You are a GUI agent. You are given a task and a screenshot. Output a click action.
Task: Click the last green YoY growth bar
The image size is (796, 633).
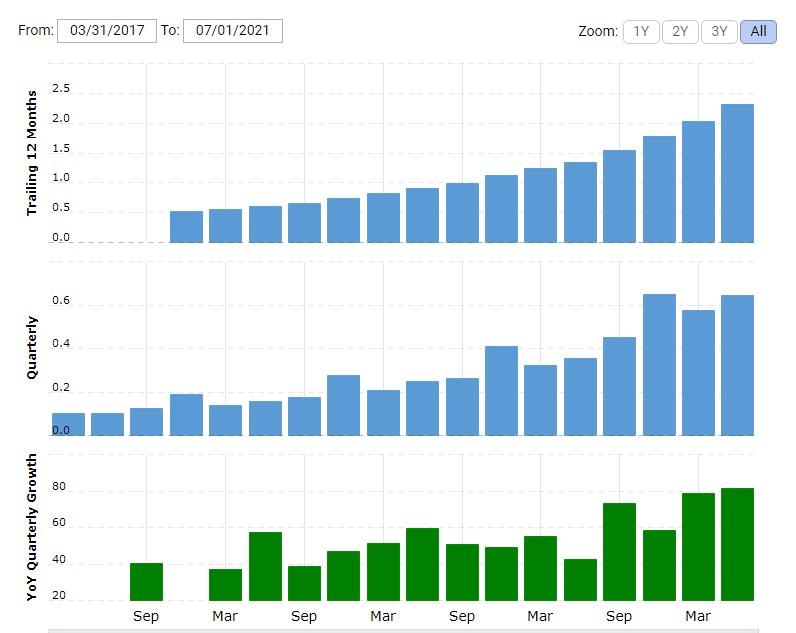[737, 544]
